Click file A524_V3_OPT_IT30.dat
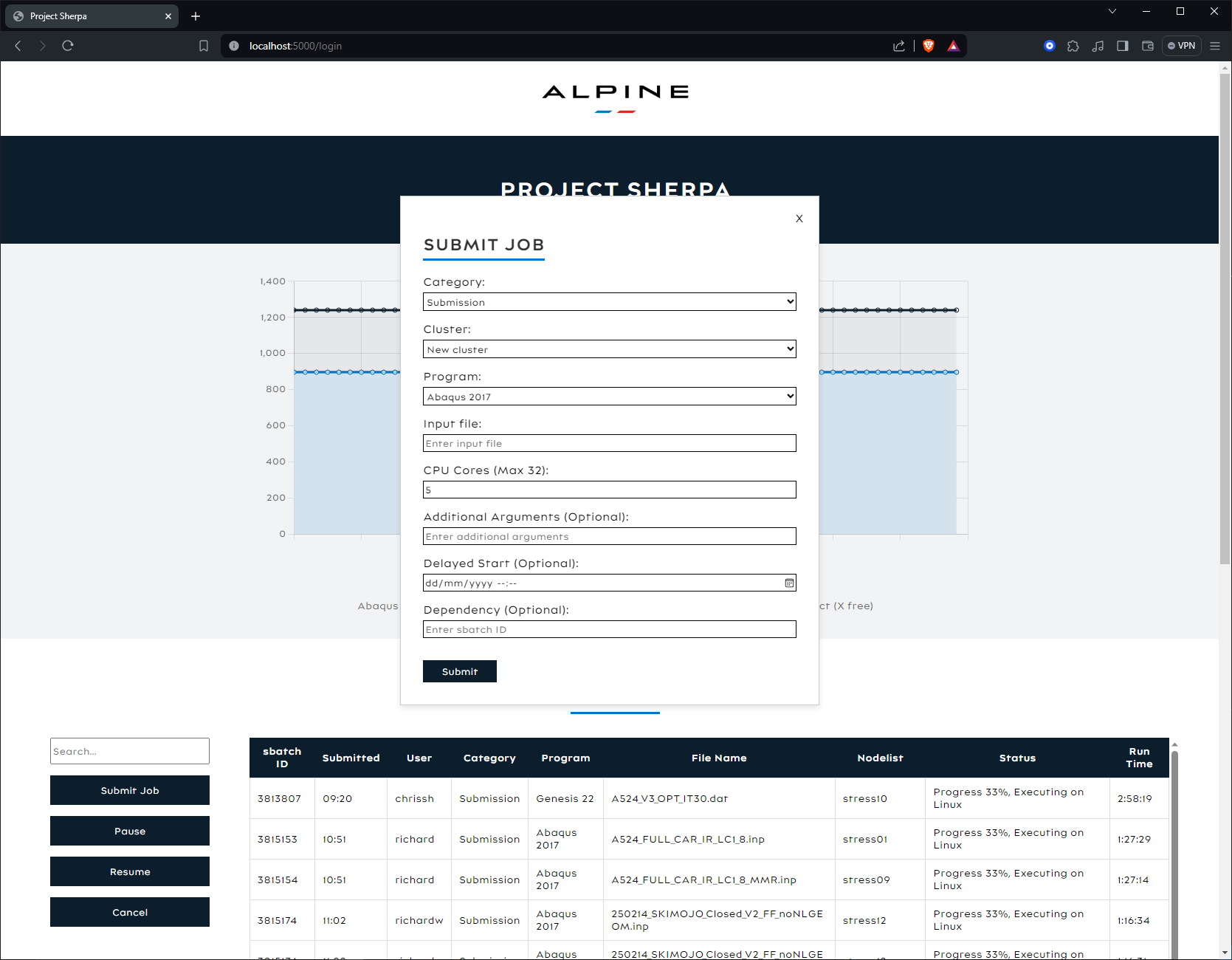The width and height of the screenshot is (1232, 960). point(670,798)
